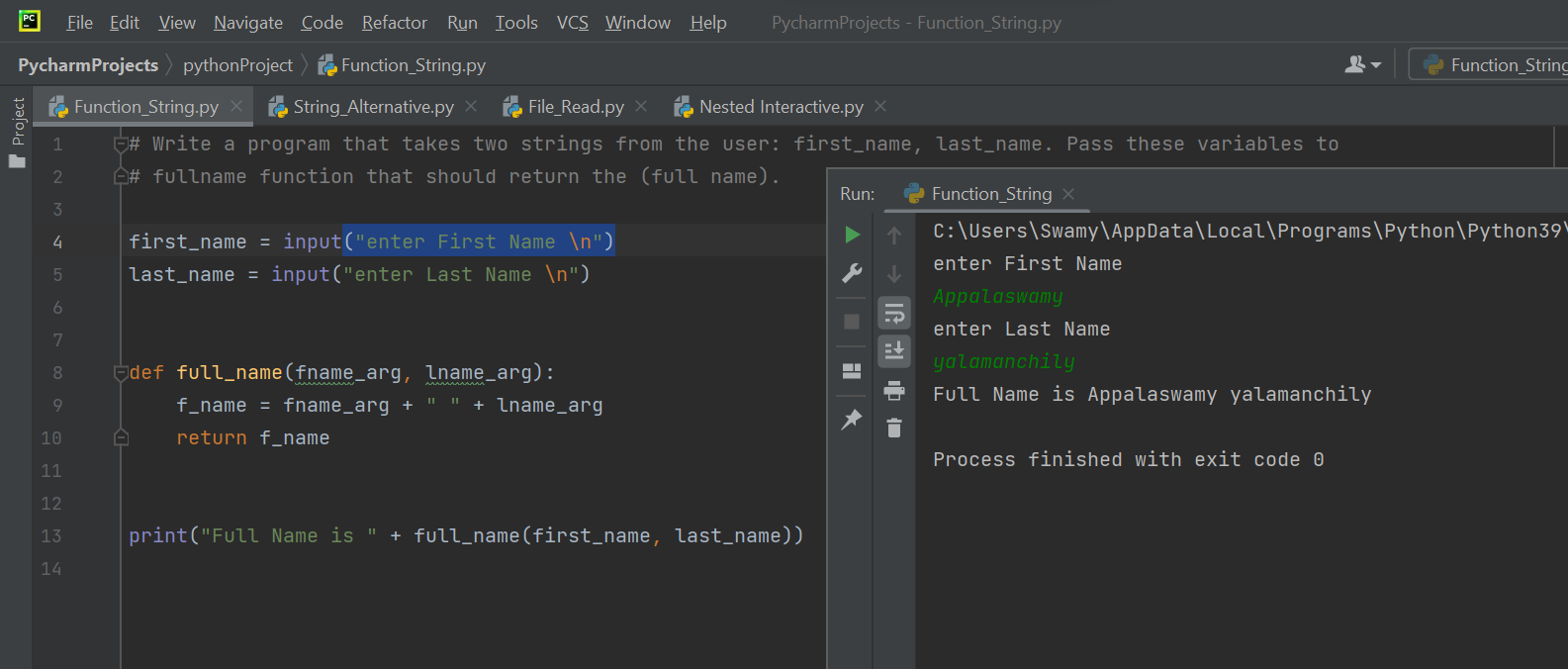Screen dimensions: 1568x669
Task: Click PycharmProjects breadcrumb
Action: point(88,64)
